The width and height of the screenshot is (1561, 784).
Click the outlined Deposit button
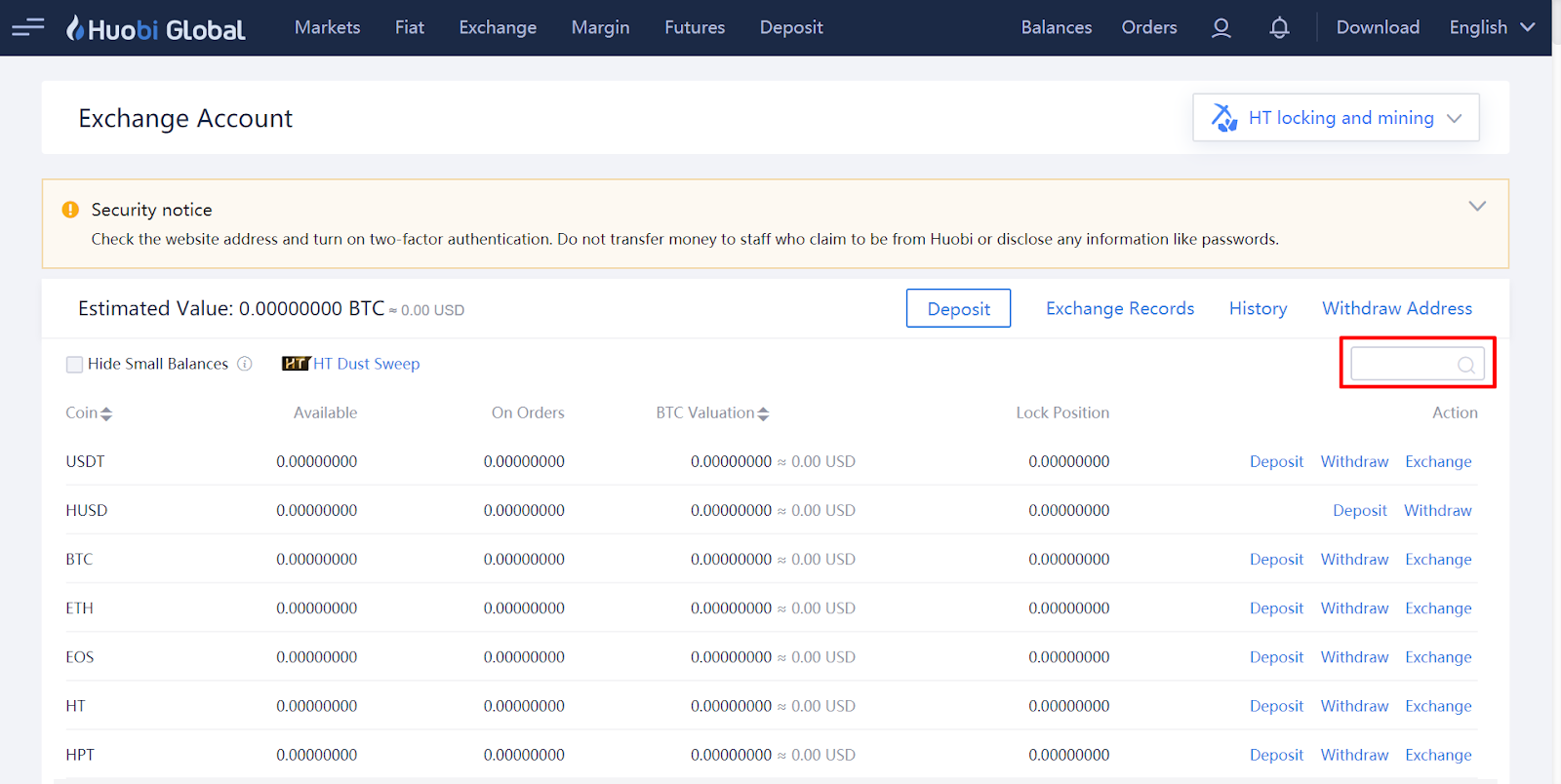pos(958,308)
